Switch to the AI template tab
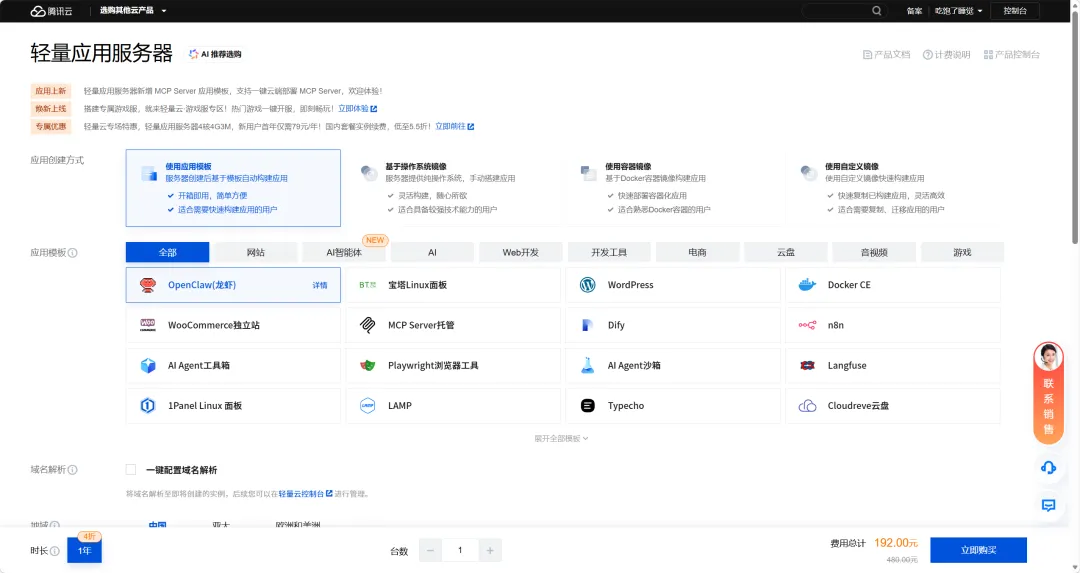This screenshot has width=1080, height=573. point(432,252)
